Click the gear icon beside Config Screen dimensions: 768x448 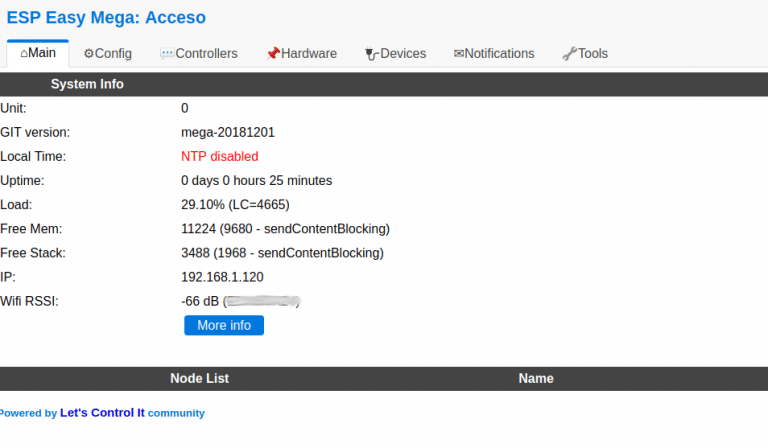point(89,54)
